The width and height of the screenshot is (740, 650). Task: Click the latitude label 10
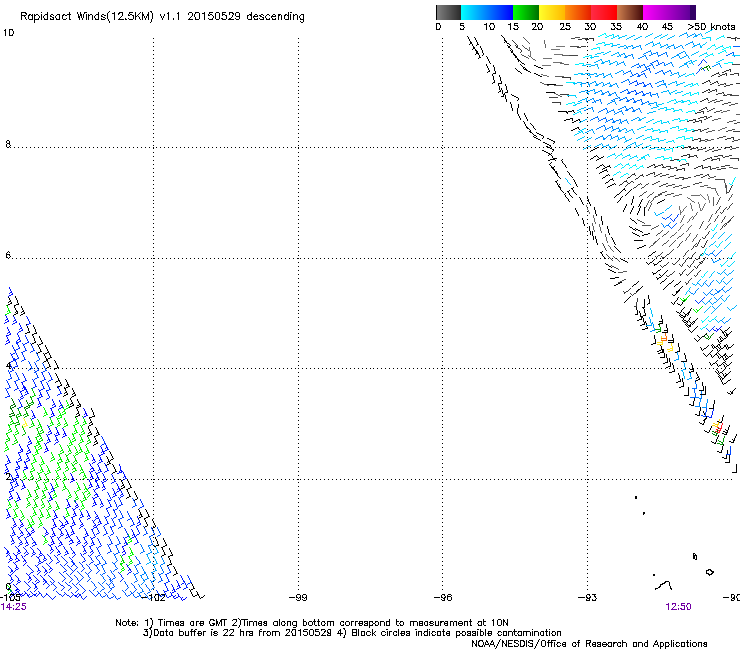[x=8, y=33]
